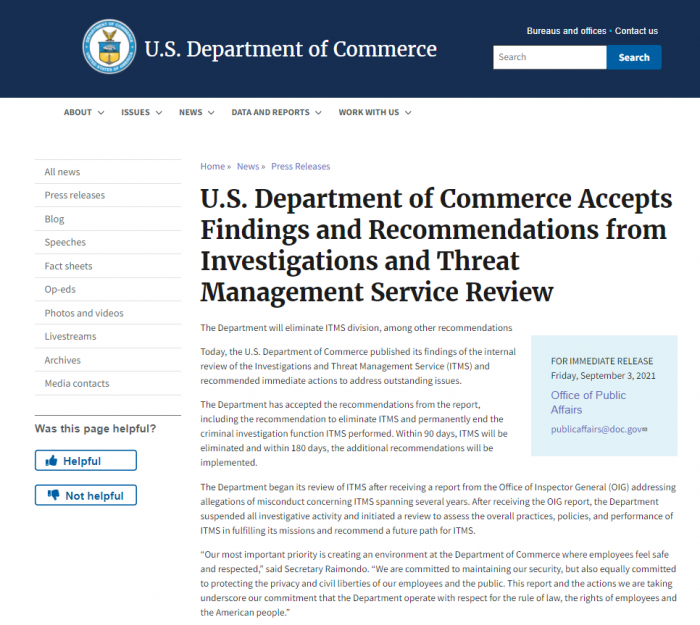The width and height of the screenshot is (700, 625).
Task: Go to Fact sheets in sidebar
Action: click(x=68, y=266)
